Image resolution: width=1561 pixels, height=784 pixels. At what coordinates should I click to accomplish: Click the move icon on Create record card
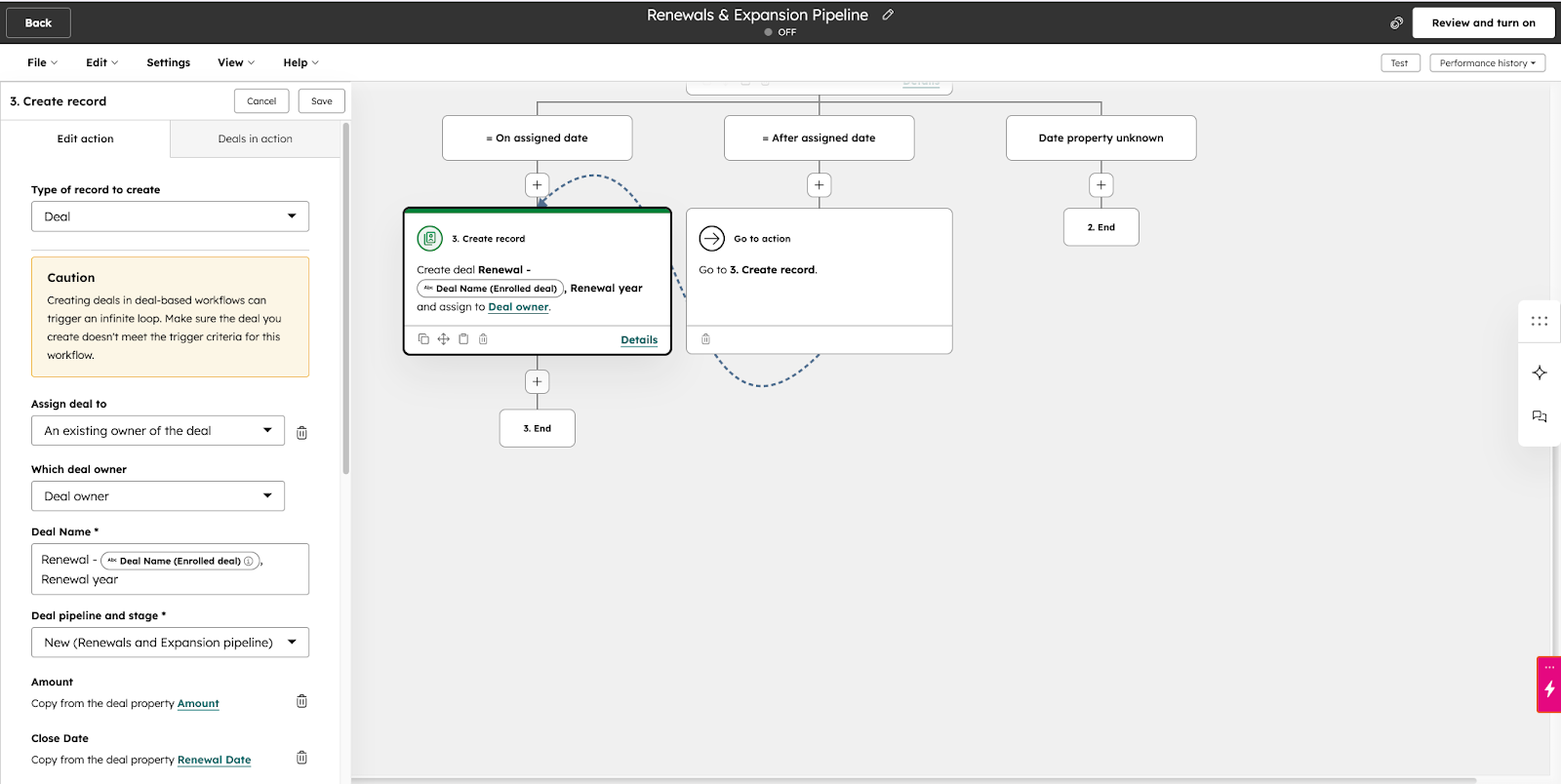(443, 339)
